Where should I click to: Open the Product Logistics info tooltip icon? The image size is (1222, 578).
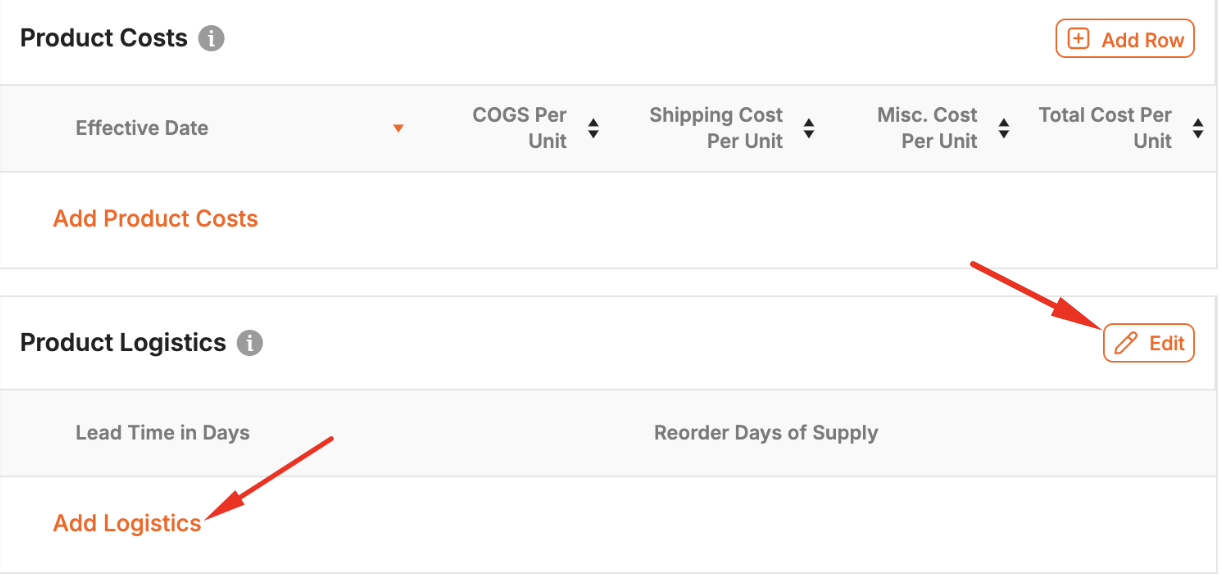[x=250, y=343]
